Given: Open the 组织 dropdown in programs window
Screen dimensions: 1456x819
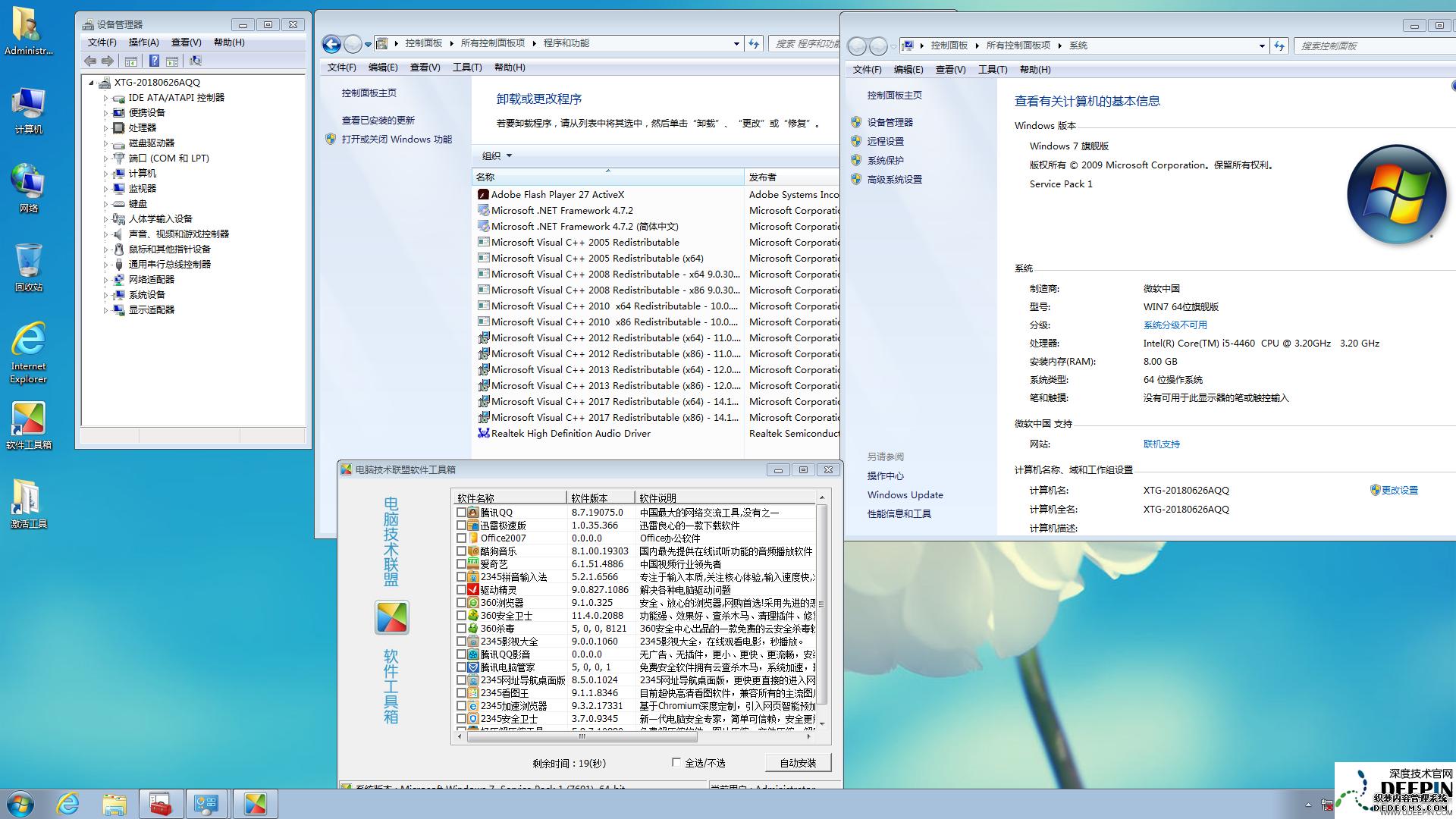Looking at the screenshot, I should coord(497,156).
